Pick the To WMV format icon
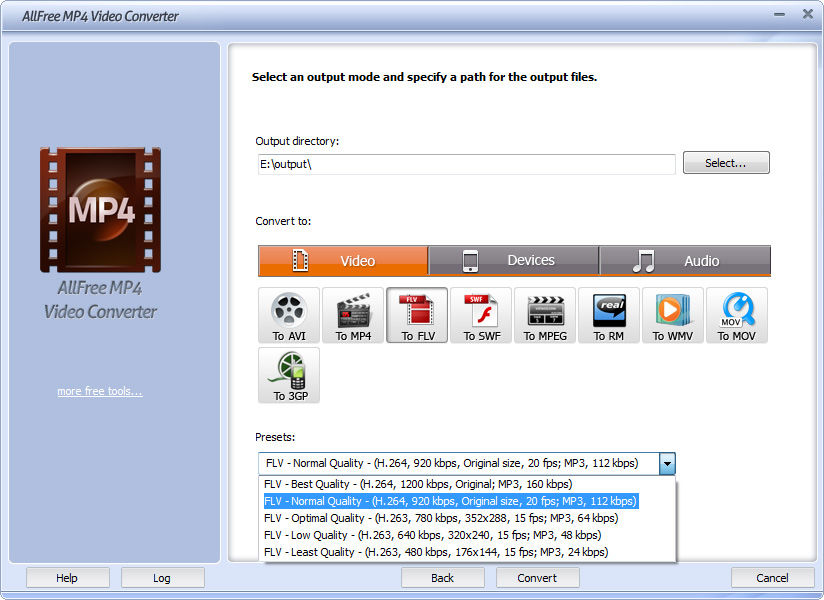 click(673, 315)
